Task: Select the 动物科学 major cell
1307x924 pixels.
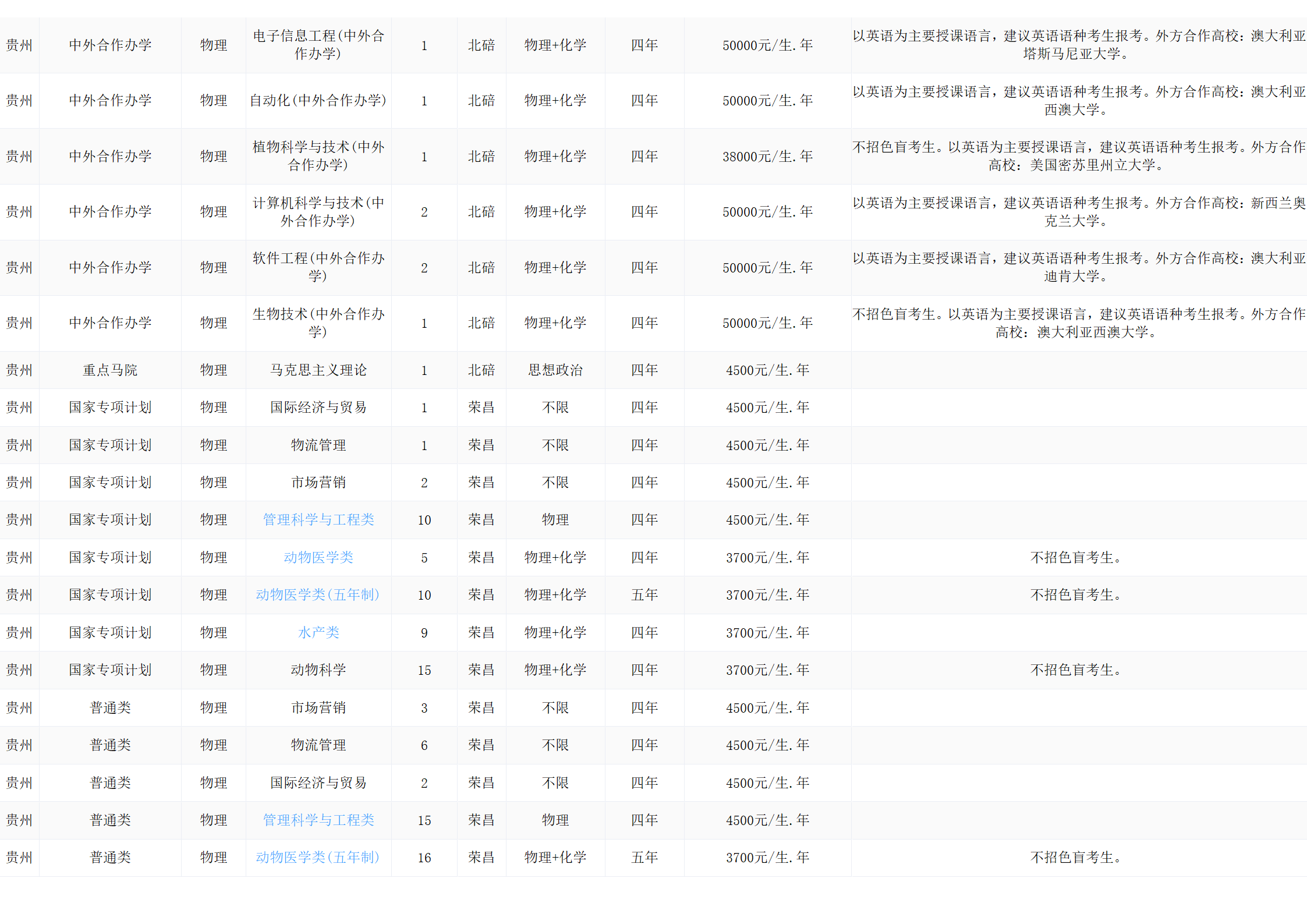Action: tap(318, 670)
